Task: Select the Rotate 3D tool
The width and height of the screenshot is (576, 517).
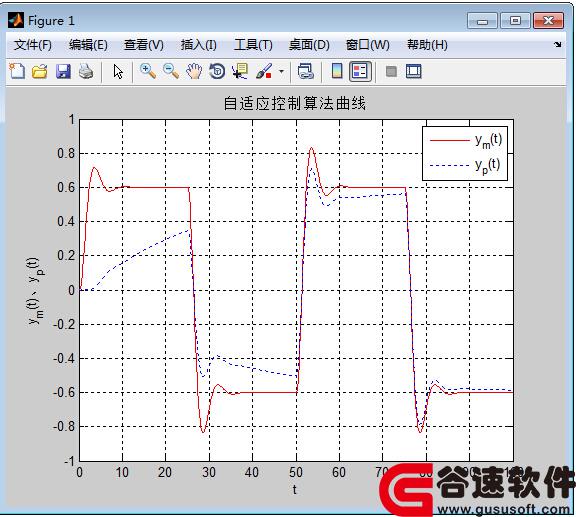Action: (x=217, y=71)
